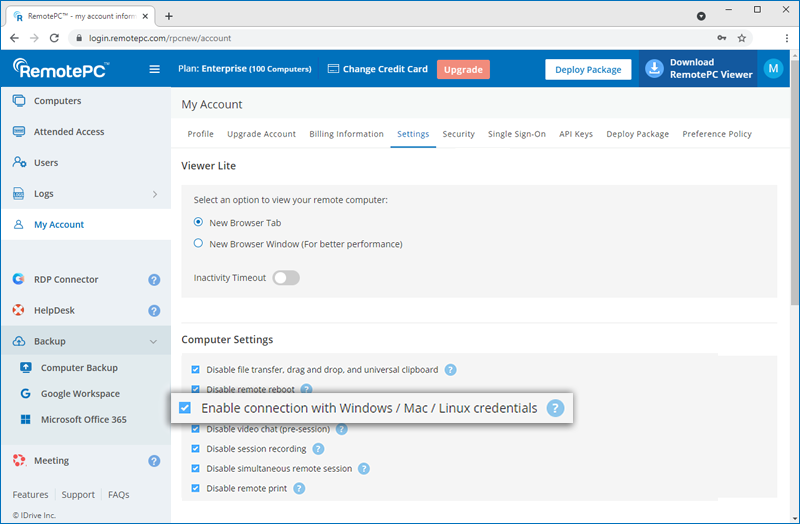Click help icon for Windows/Mac/Linux credentials option
Image resolution: width=800 pixels, height=524 pixels.
(555, 408)
